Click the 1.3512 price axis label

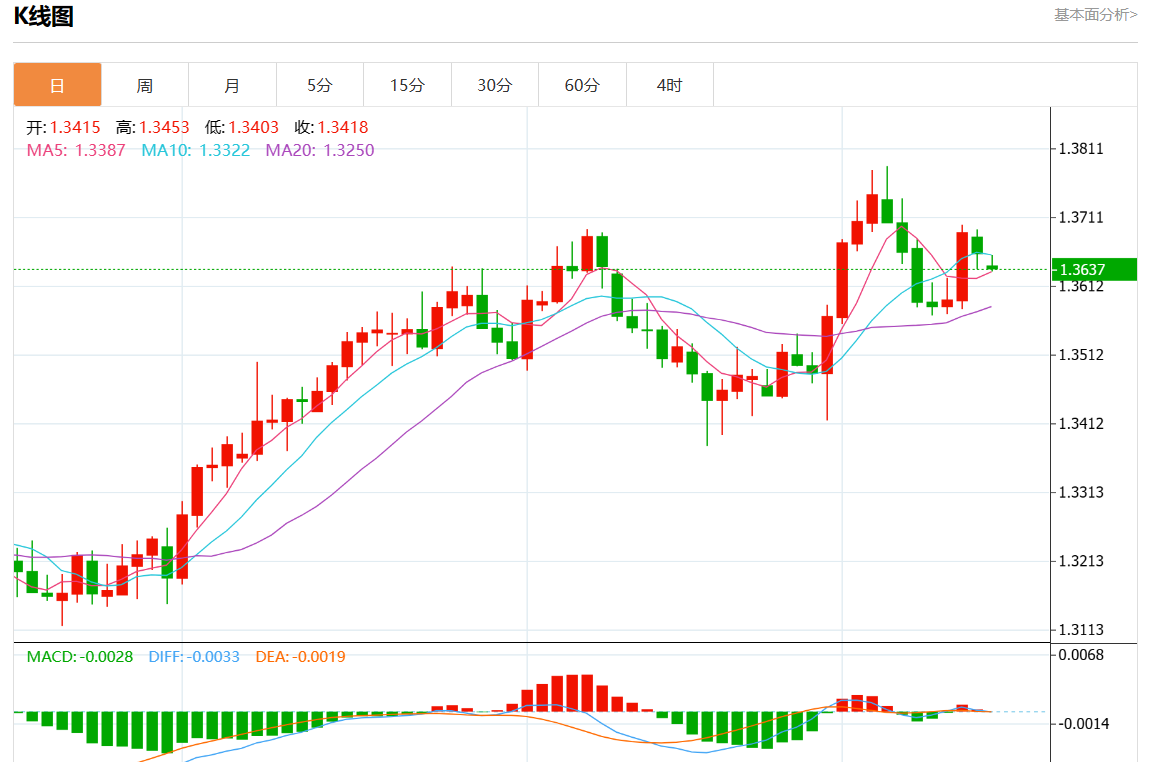(1081, 355)
